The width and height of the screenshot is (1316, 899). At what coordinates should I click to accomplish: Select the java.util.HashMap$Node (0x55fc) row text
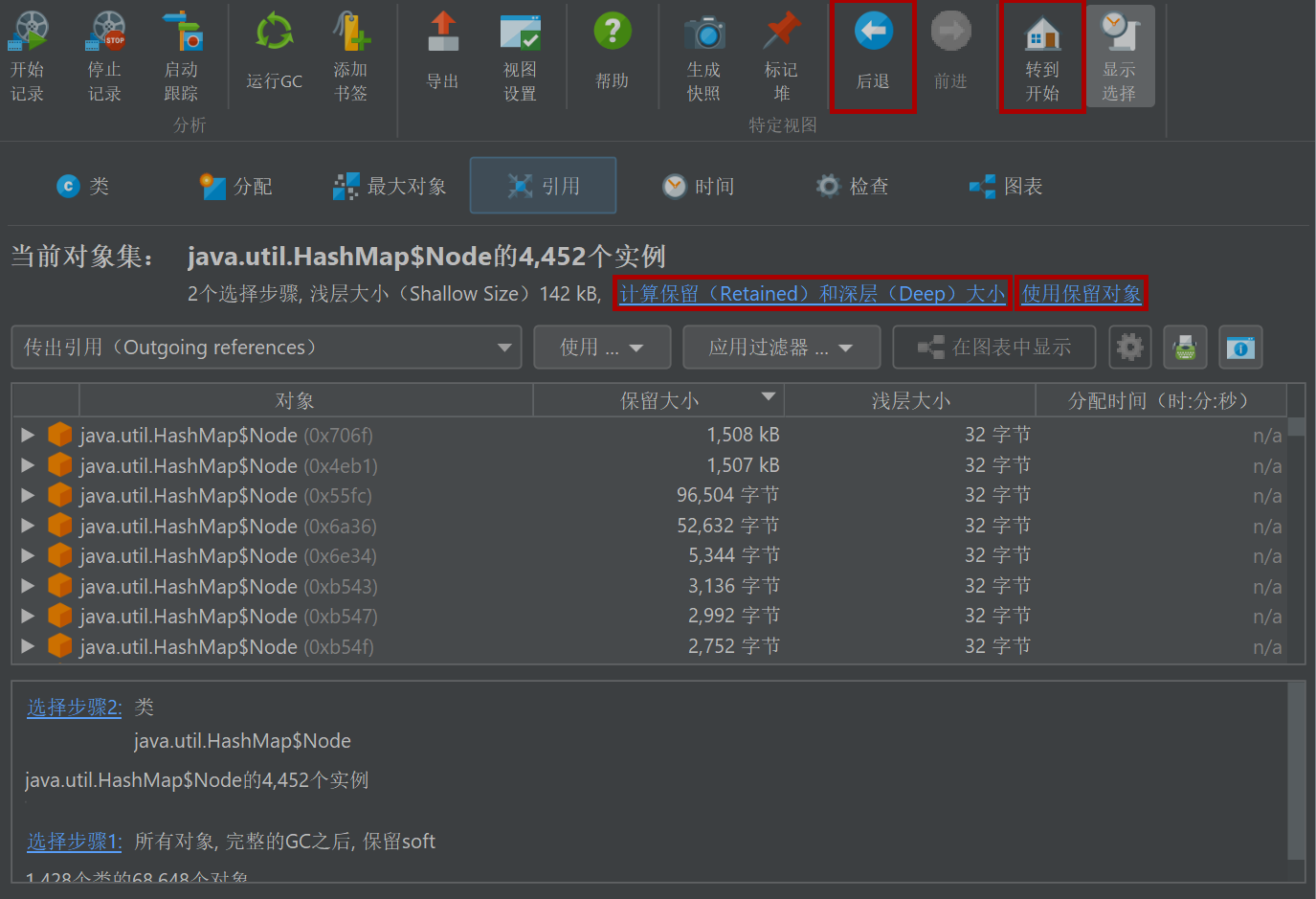pyautogui.click(x=226, y=496)
